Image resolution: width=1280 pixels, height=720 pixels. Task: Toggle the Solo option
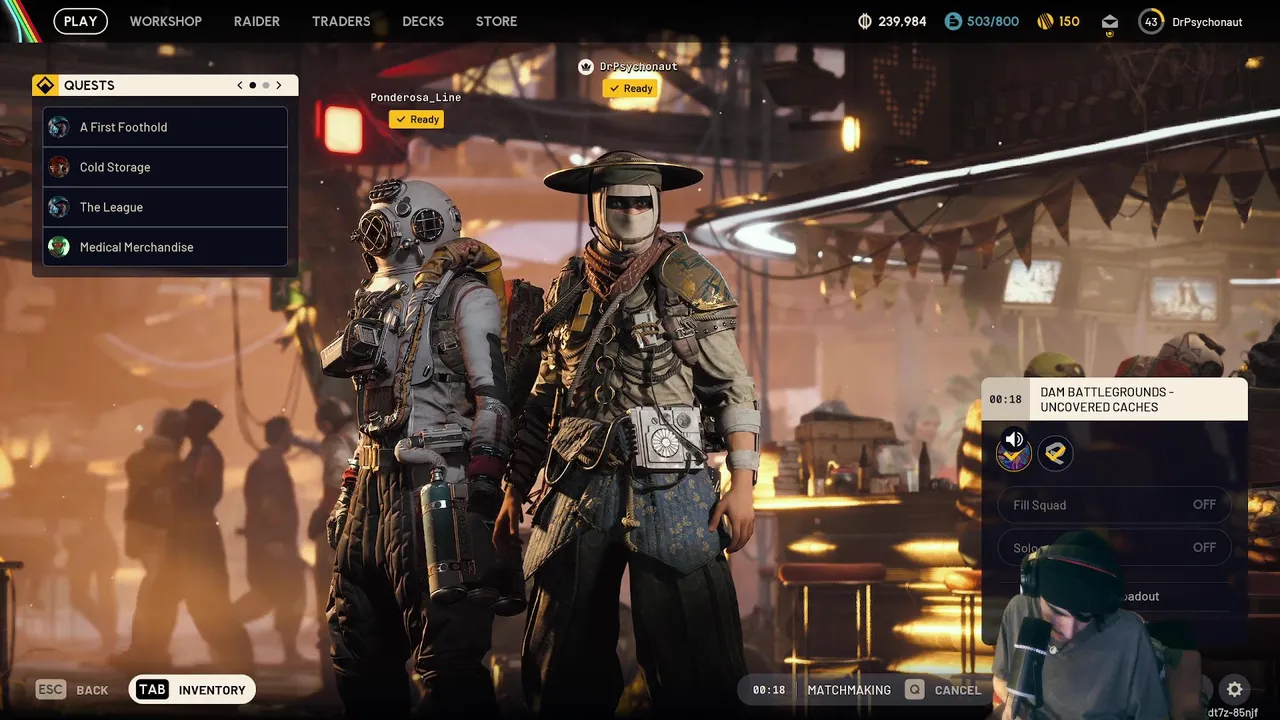coord(1114,547)
